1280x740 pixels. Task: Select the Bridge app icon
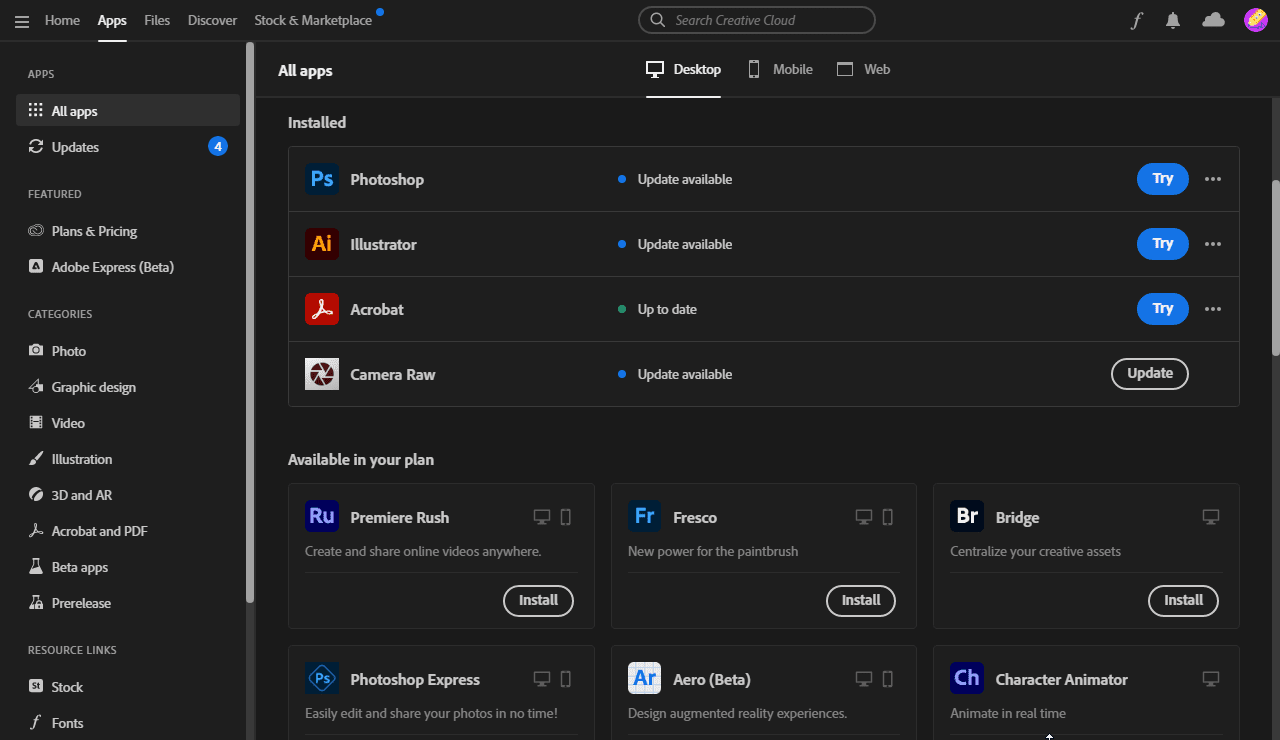point(967,517)
